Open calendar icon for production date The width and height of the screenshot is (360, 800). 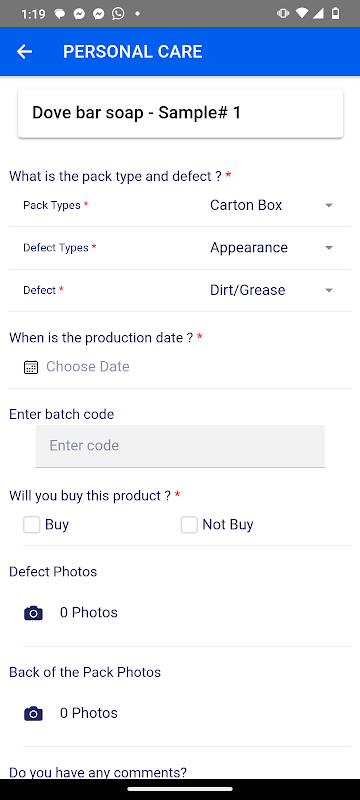[31, 367]
